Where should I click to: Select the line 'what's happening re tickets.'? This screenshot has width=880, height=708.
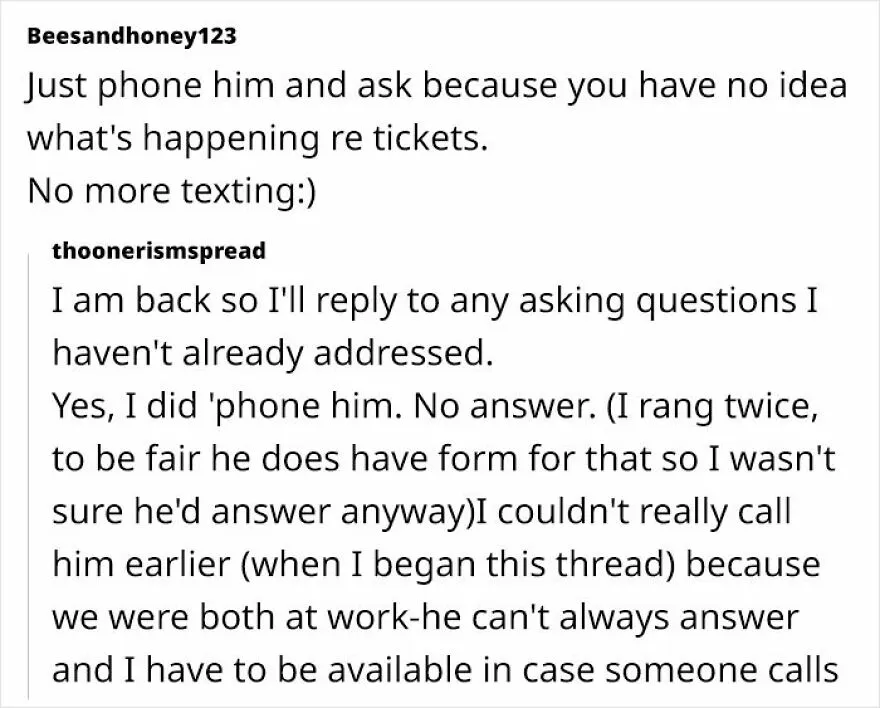point(257,140)
